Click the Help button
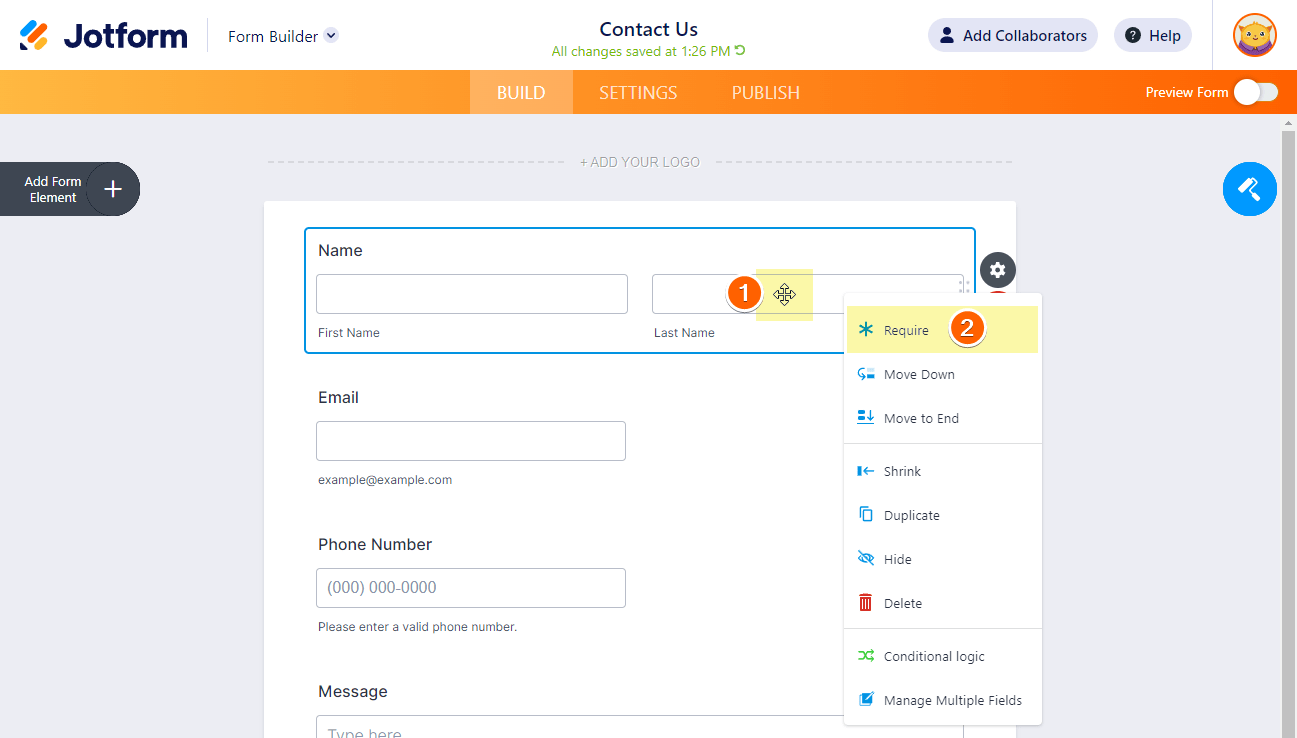 pyautogui.click(x=1152, y=36)
